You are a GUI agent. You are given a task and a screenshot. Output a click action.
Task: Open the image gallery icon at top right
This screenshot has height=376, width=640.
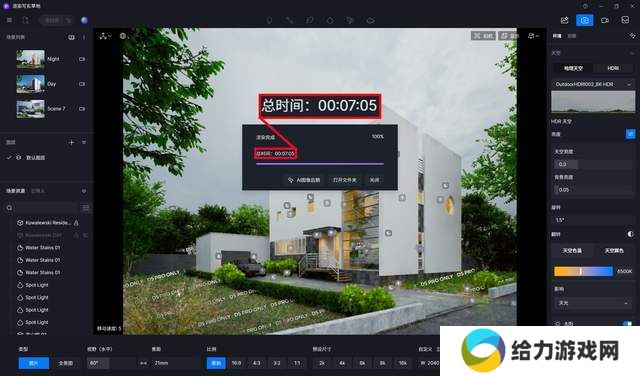point(625,20)
